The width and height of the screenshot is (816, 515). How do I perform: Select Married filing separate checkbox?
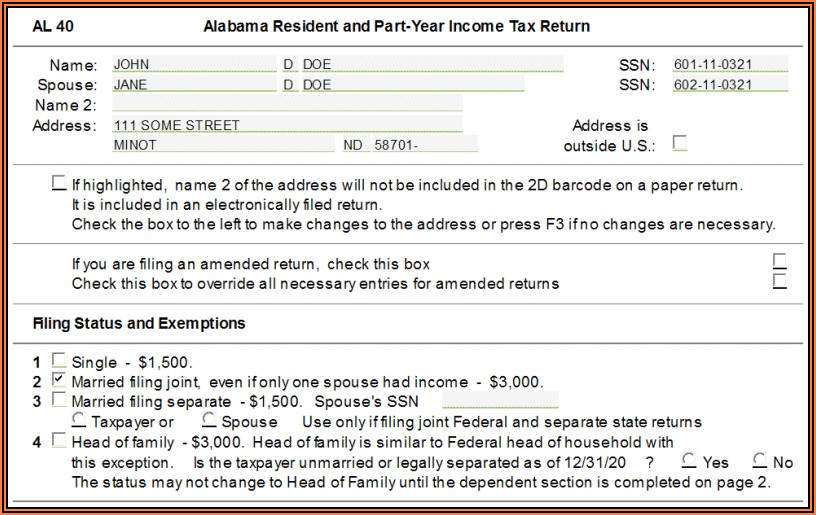(59, 401)
